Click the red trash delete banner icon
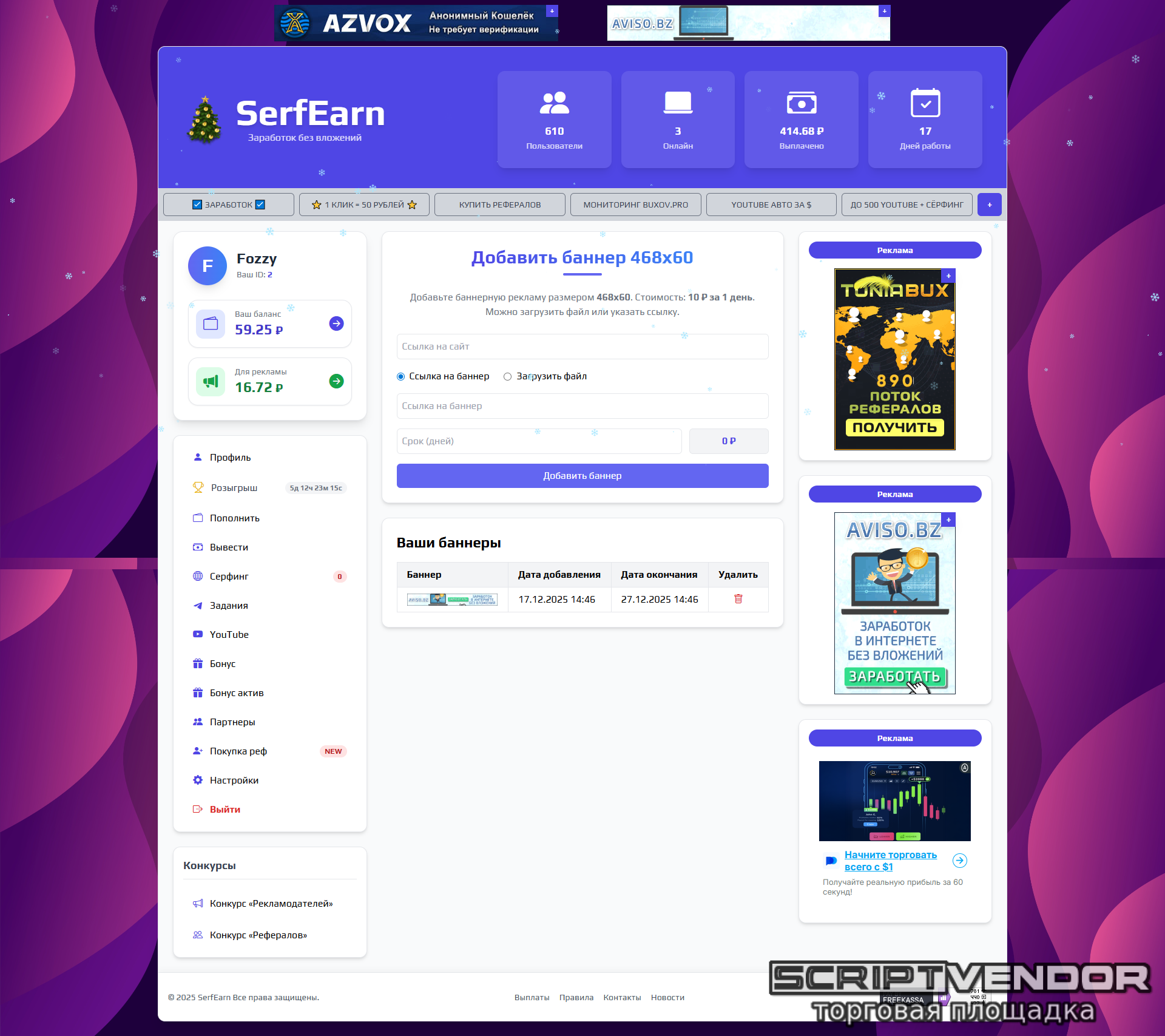Viewport: 1165px width, 1036px height. [x=738, y=599]
